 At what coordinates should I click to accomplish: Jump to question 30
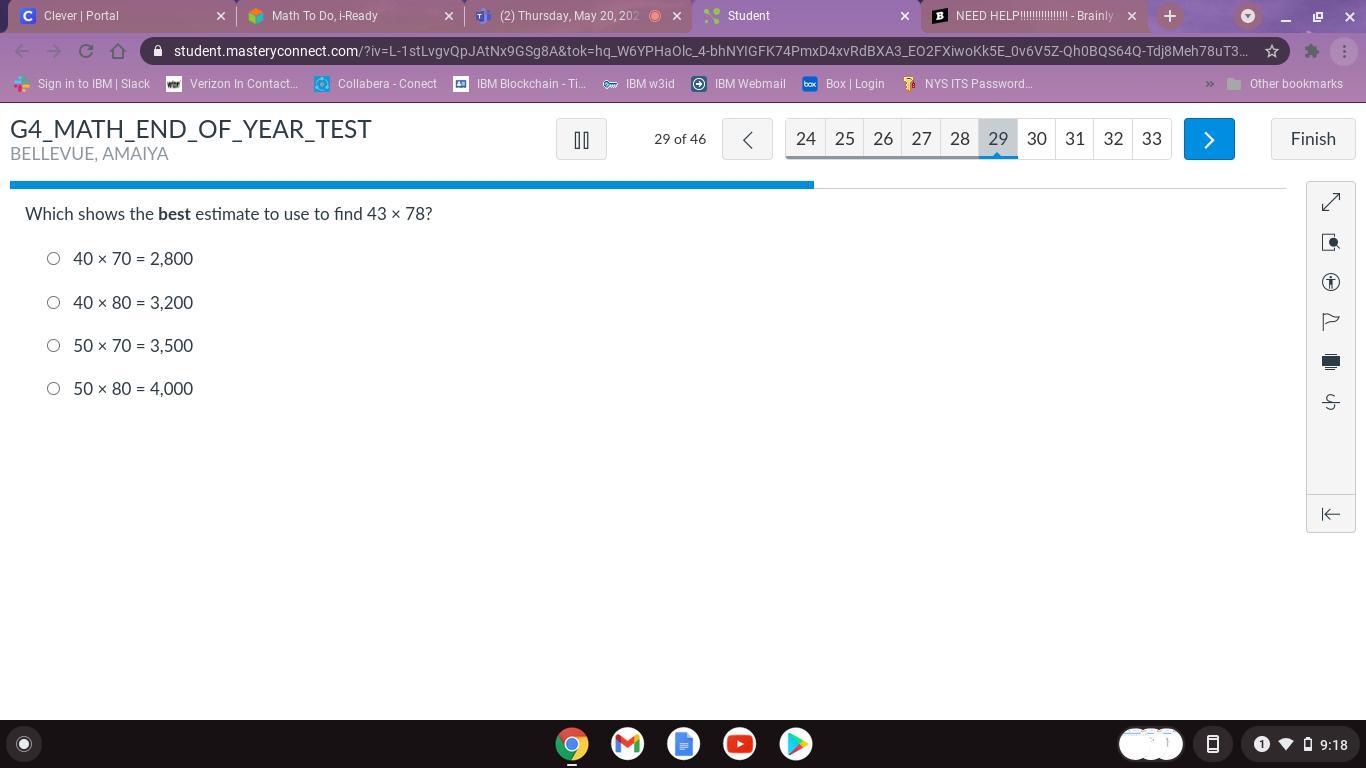1037,139
